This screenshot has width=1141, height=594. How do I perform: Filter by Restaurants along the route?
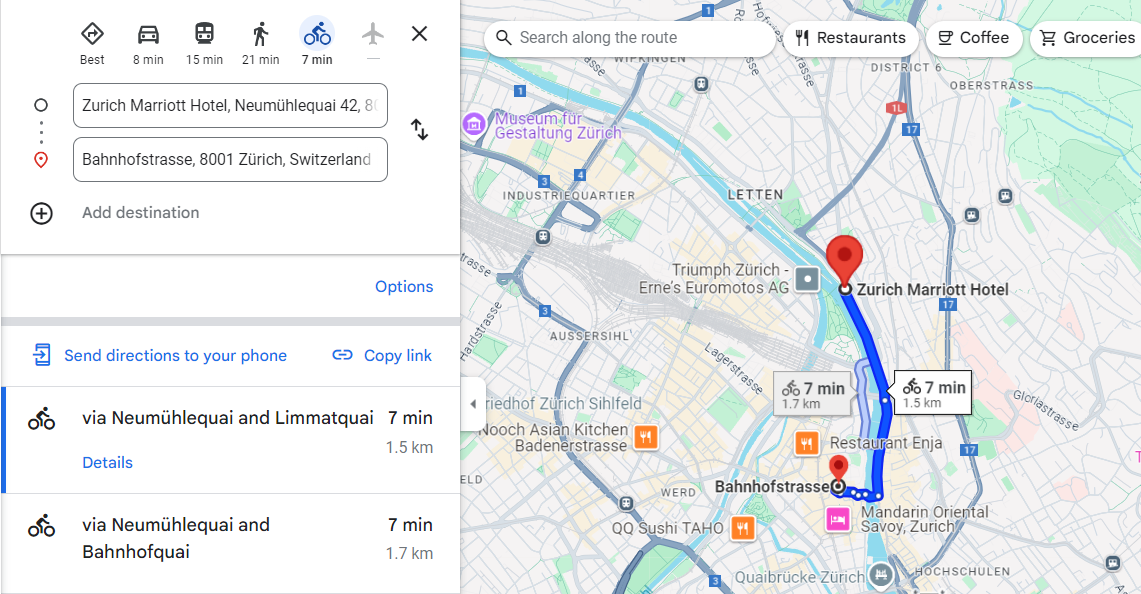point(850,38)
